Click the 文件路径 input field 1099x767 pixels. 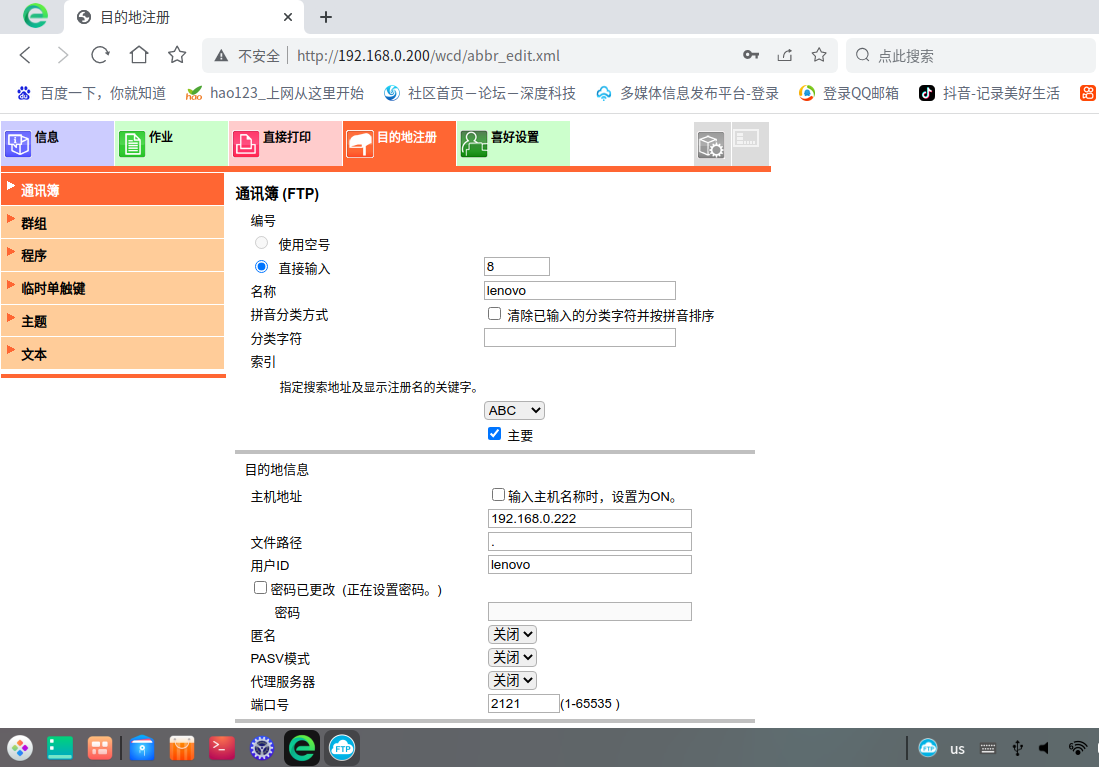point(589,542)
